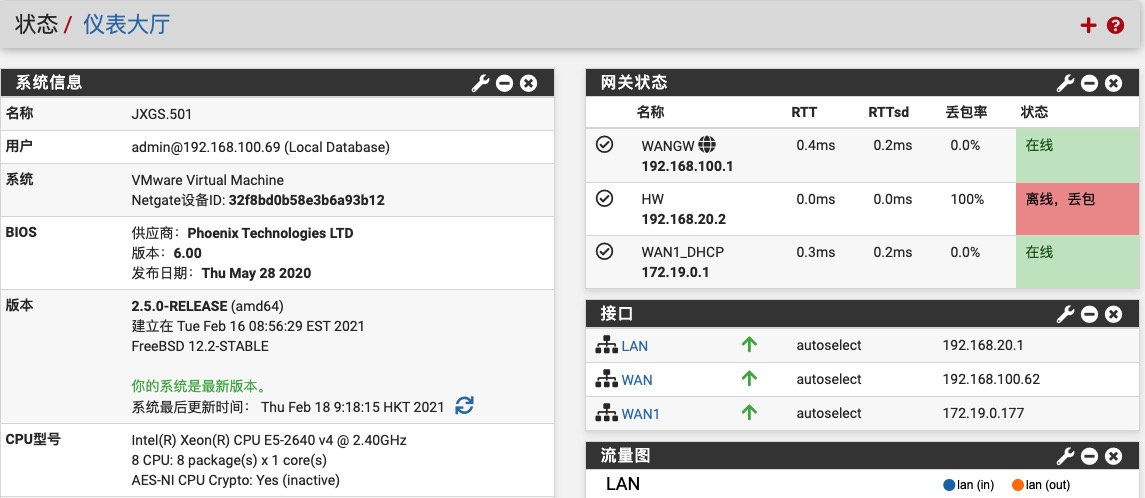Image resolution: width=1145 pixels, height=498 pixels.
Task: Minimize the Interfaces widget
Action: 1090,314
